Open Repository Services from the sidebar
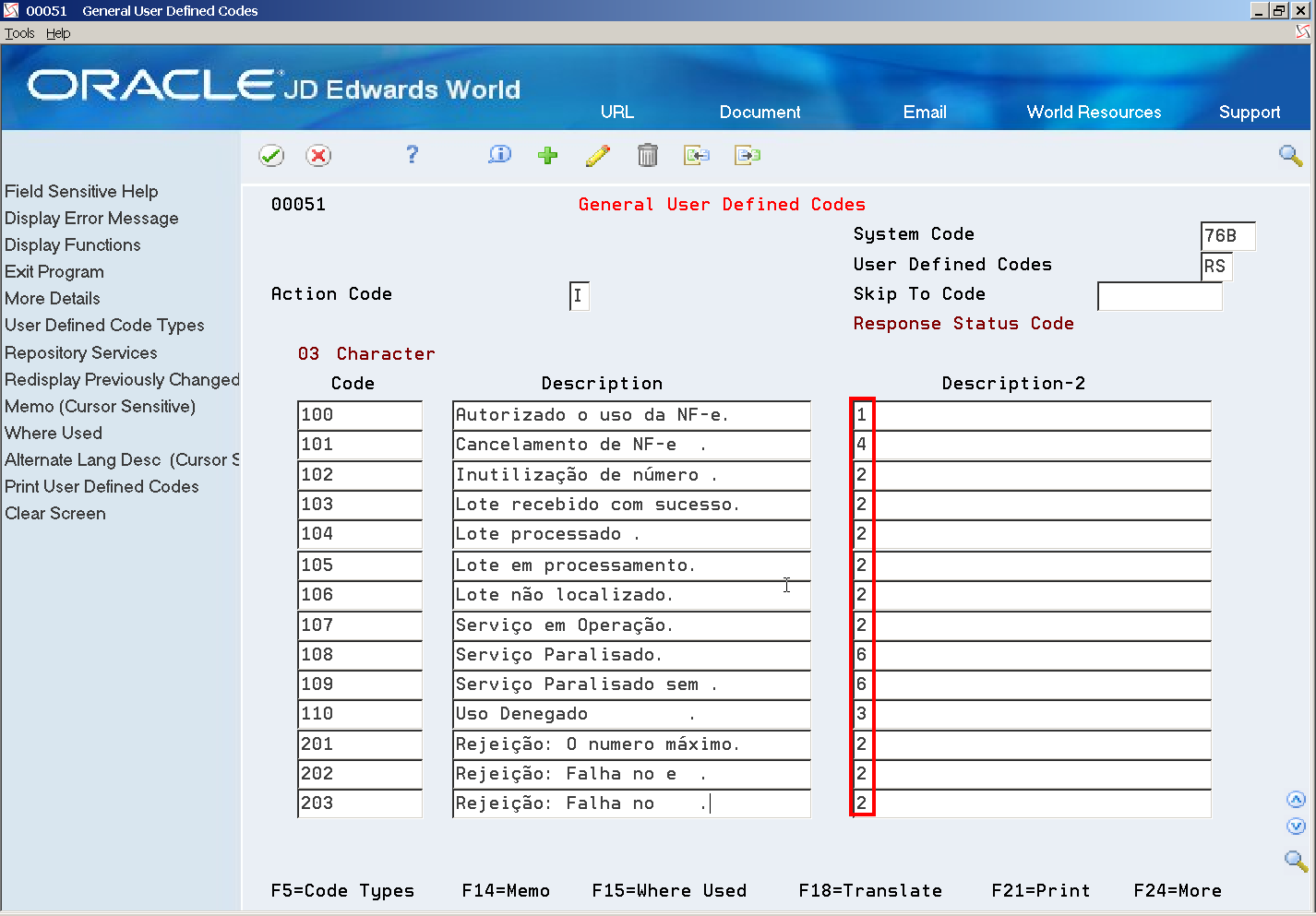The width and height of the screenshot is (1316, 916). pyautogui.click(x=81, y=352)
